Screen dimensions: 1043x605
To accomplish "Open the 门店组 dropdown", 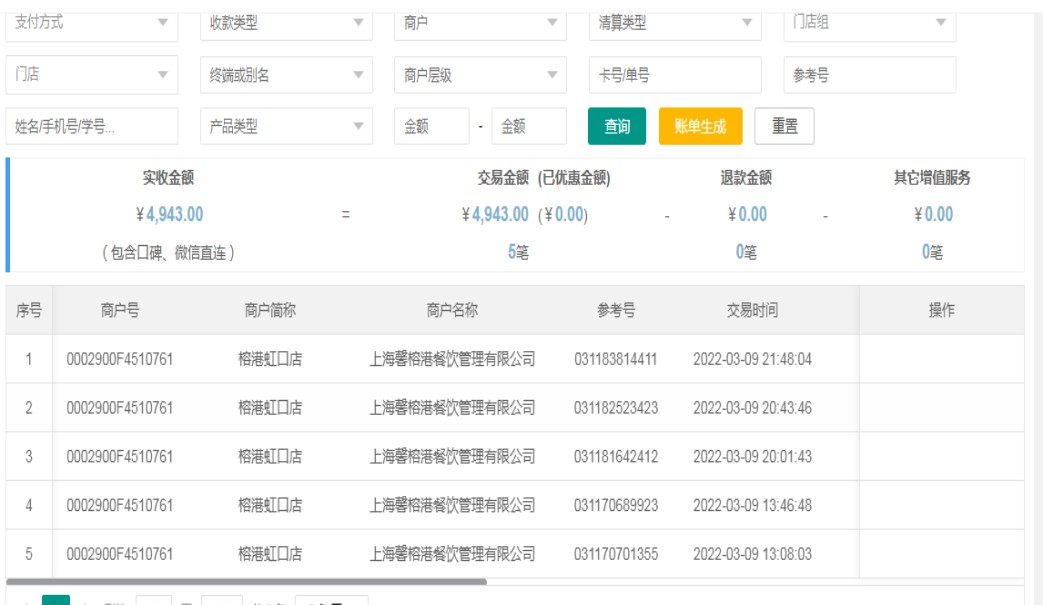I will (x=869, y=23).
